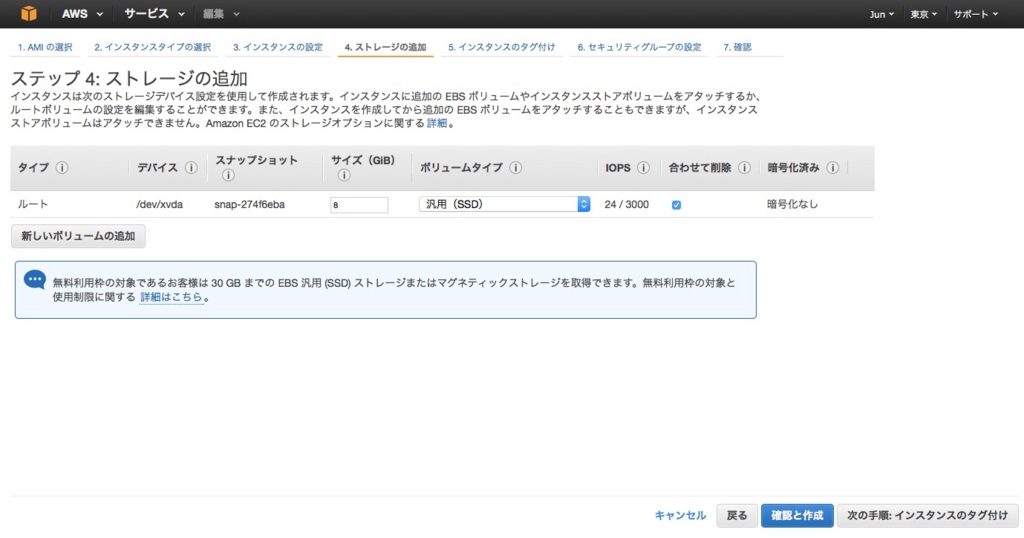Click the /dev/xvda device value

click(159, 204)
